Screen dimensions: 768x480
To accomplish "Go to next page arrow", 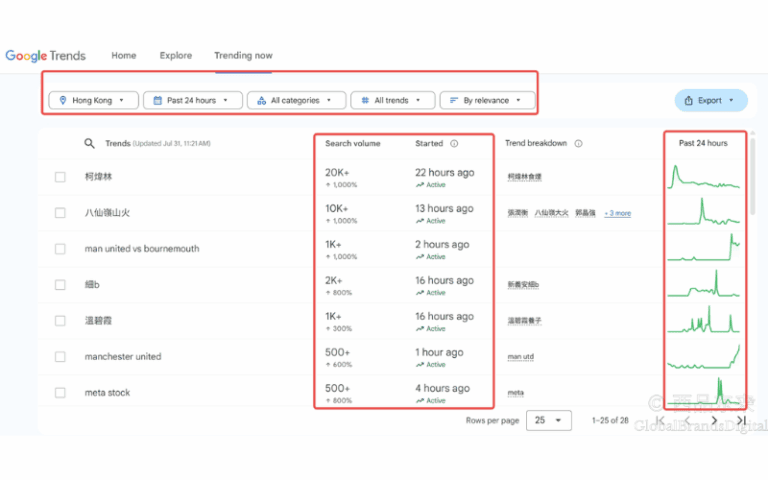I will pos(713,420).
